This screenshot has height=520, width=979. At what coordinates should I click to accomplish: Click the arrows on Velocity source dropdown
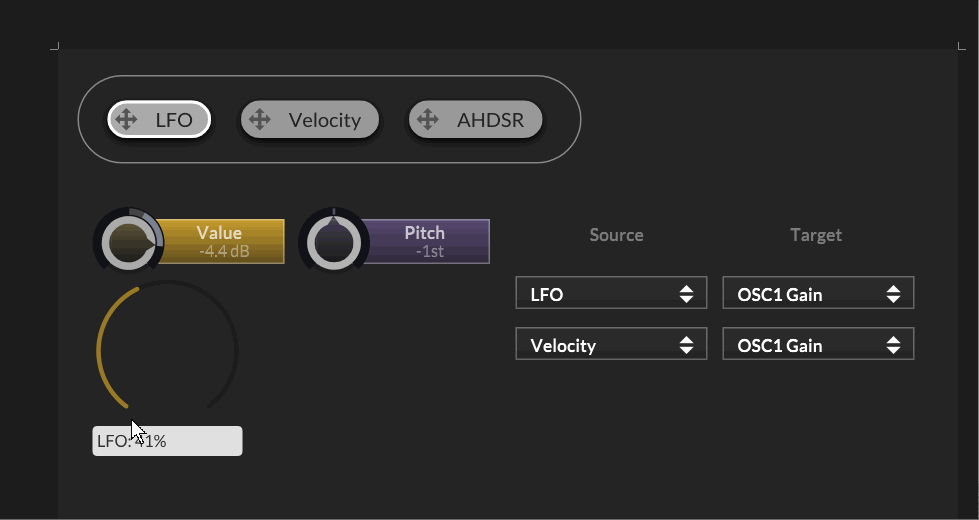686,345
